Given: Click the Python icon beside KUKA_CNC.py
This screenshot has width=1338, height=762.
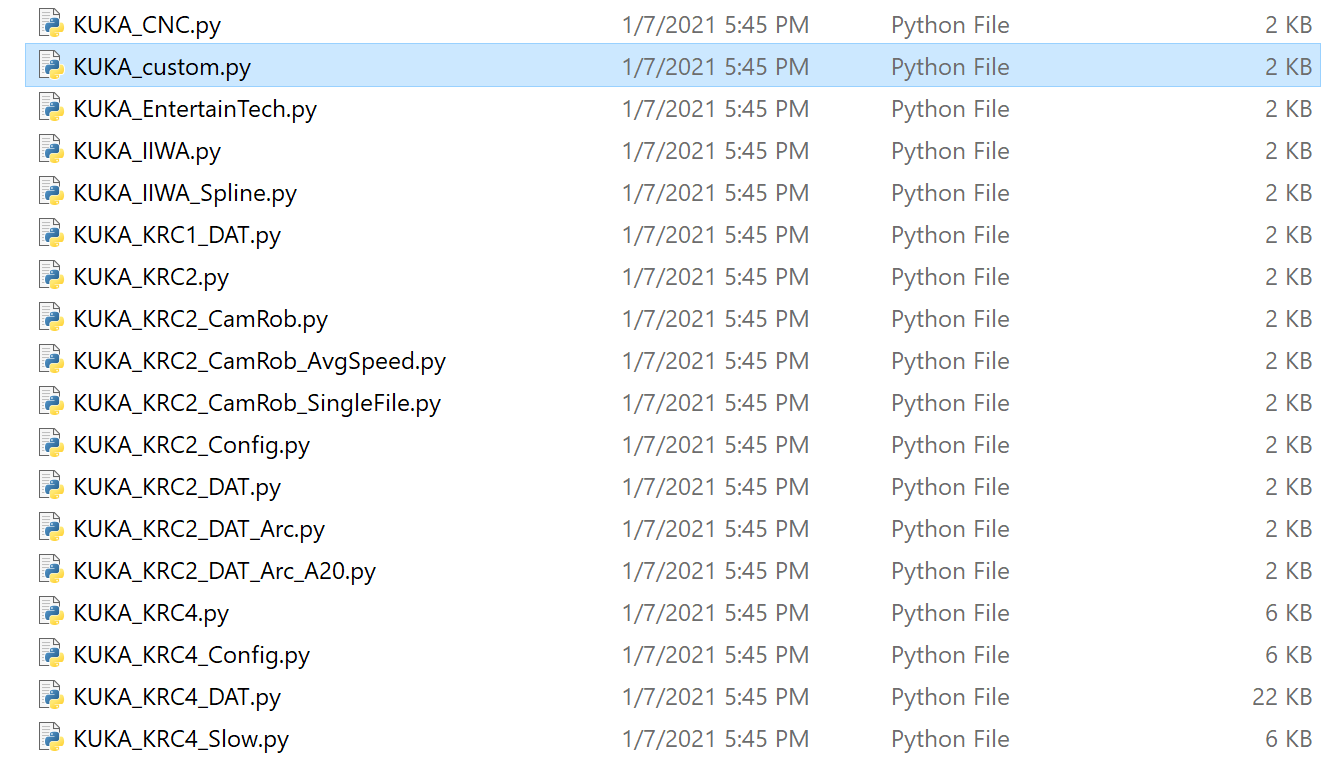Looking at the screenshot, I should 50,23.
